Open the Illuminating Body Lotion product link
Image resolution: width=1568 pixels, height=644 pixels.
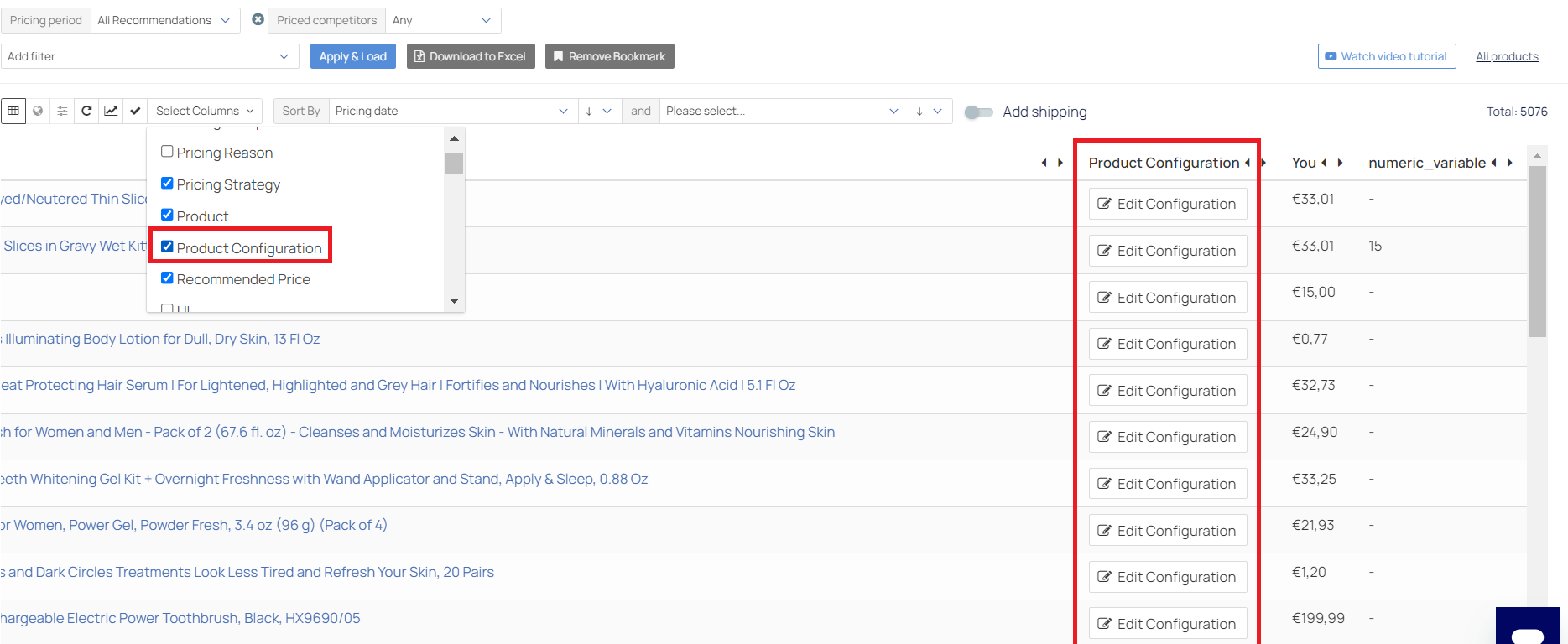(x=160, y=339)
